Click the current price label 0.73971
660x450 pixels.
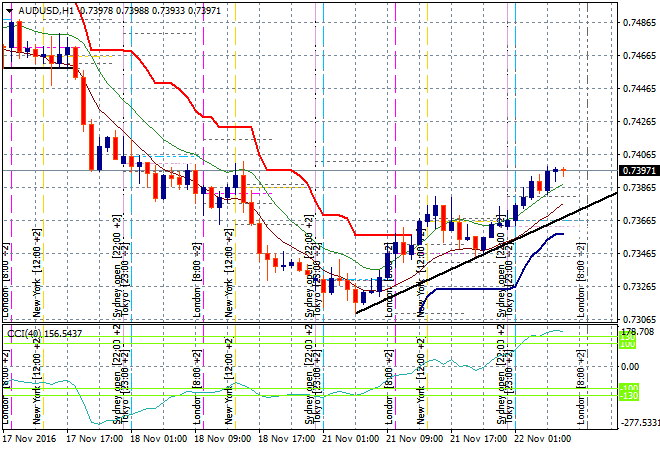(x=633, y=171)
